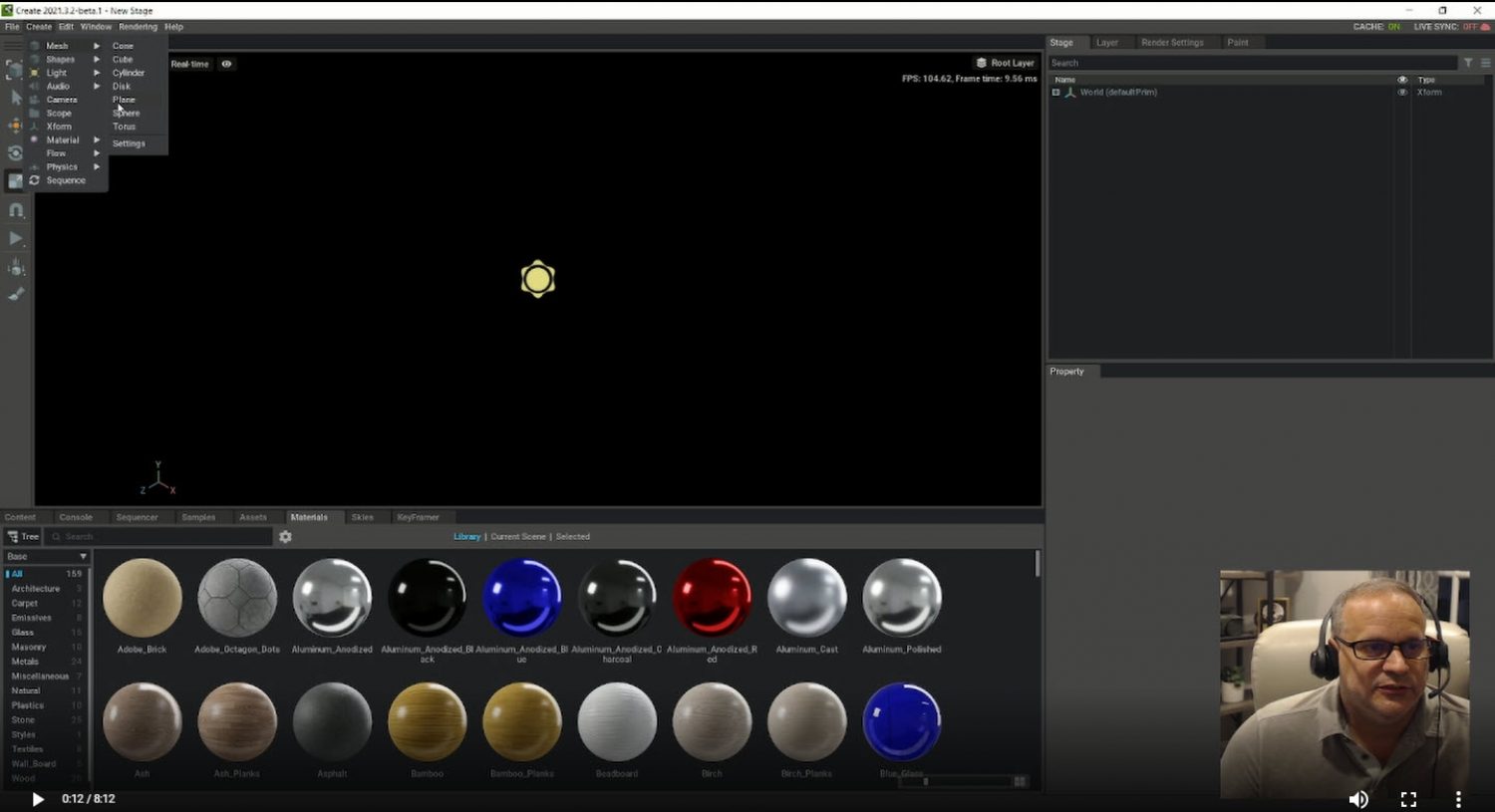Image resolution: width=1495 pixels, height=812 pixels.
Task: Expand the World (defaultPrim) tree node
Action: pyautogui.click(x=1055, y=93)
